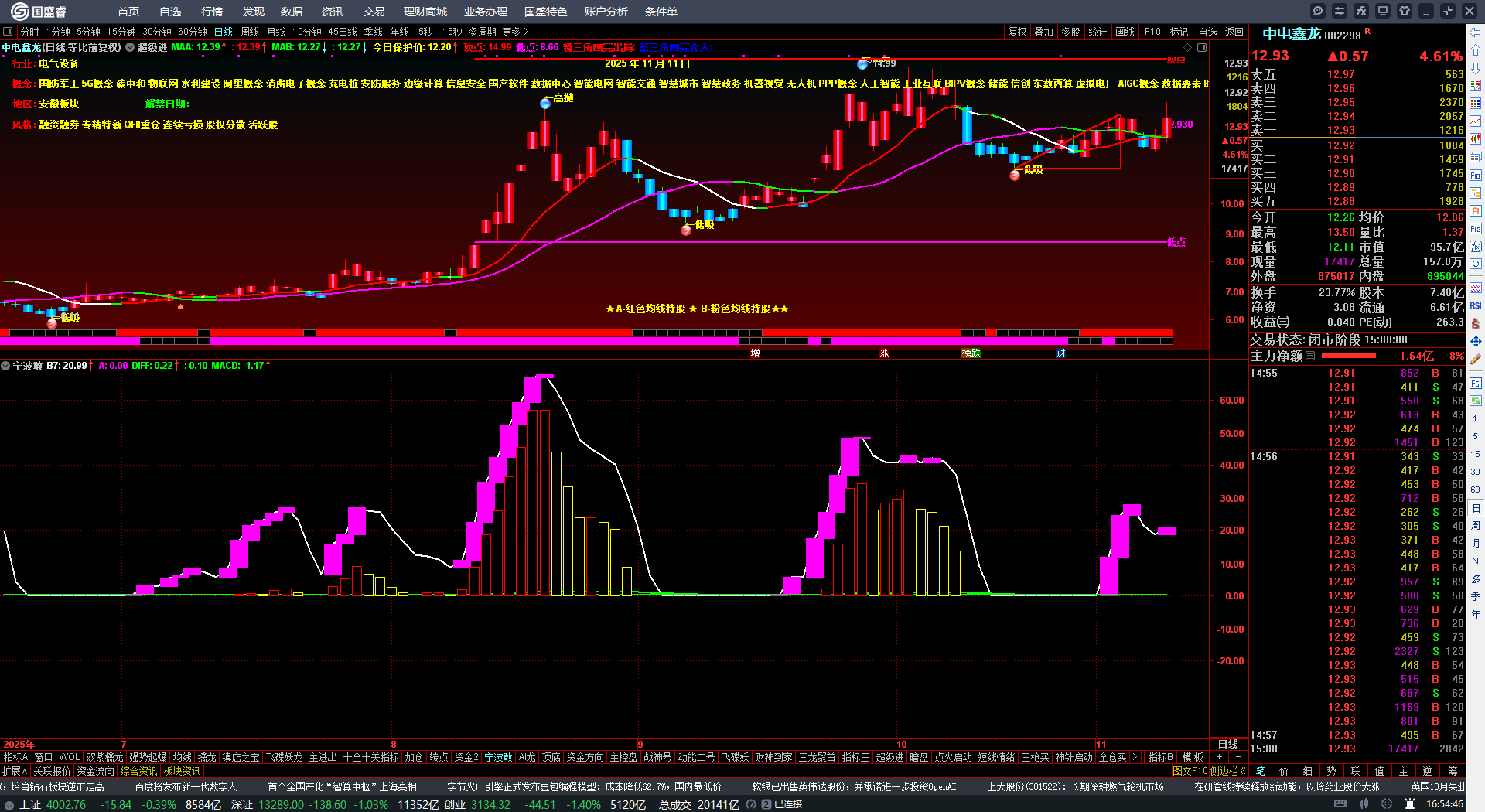Click the blue cross move icon in sidebar
The width and height of the screenshot is (1485, 812).
(x=1476, y=341)
